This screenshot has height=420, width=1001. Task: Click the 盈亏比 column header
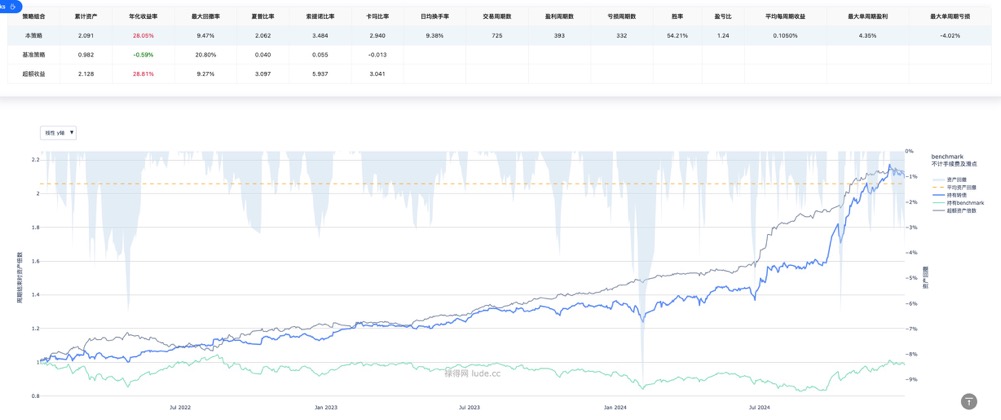click(723, 17)
